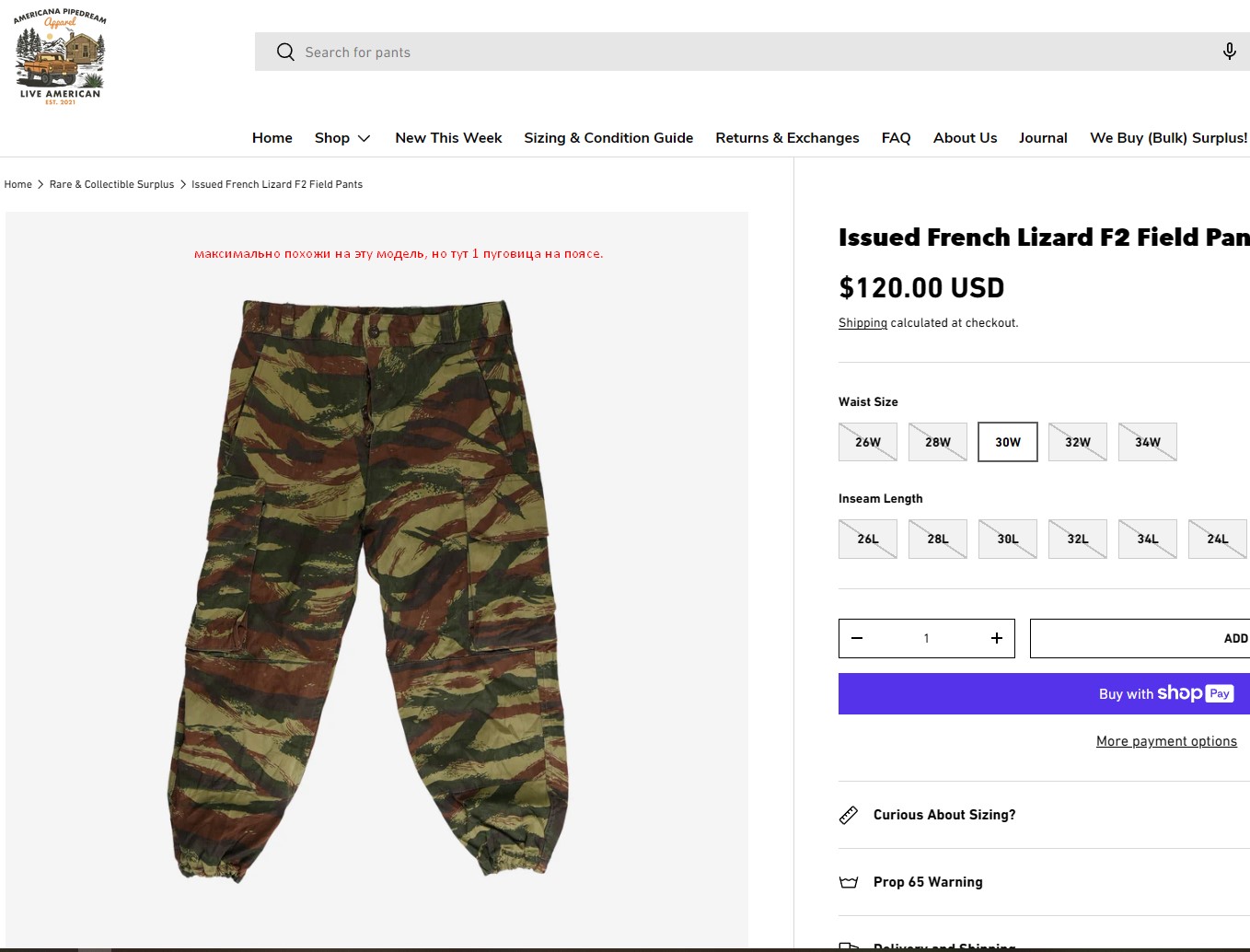Go to Sizing & Condition Guide

(x=608, y=138)
